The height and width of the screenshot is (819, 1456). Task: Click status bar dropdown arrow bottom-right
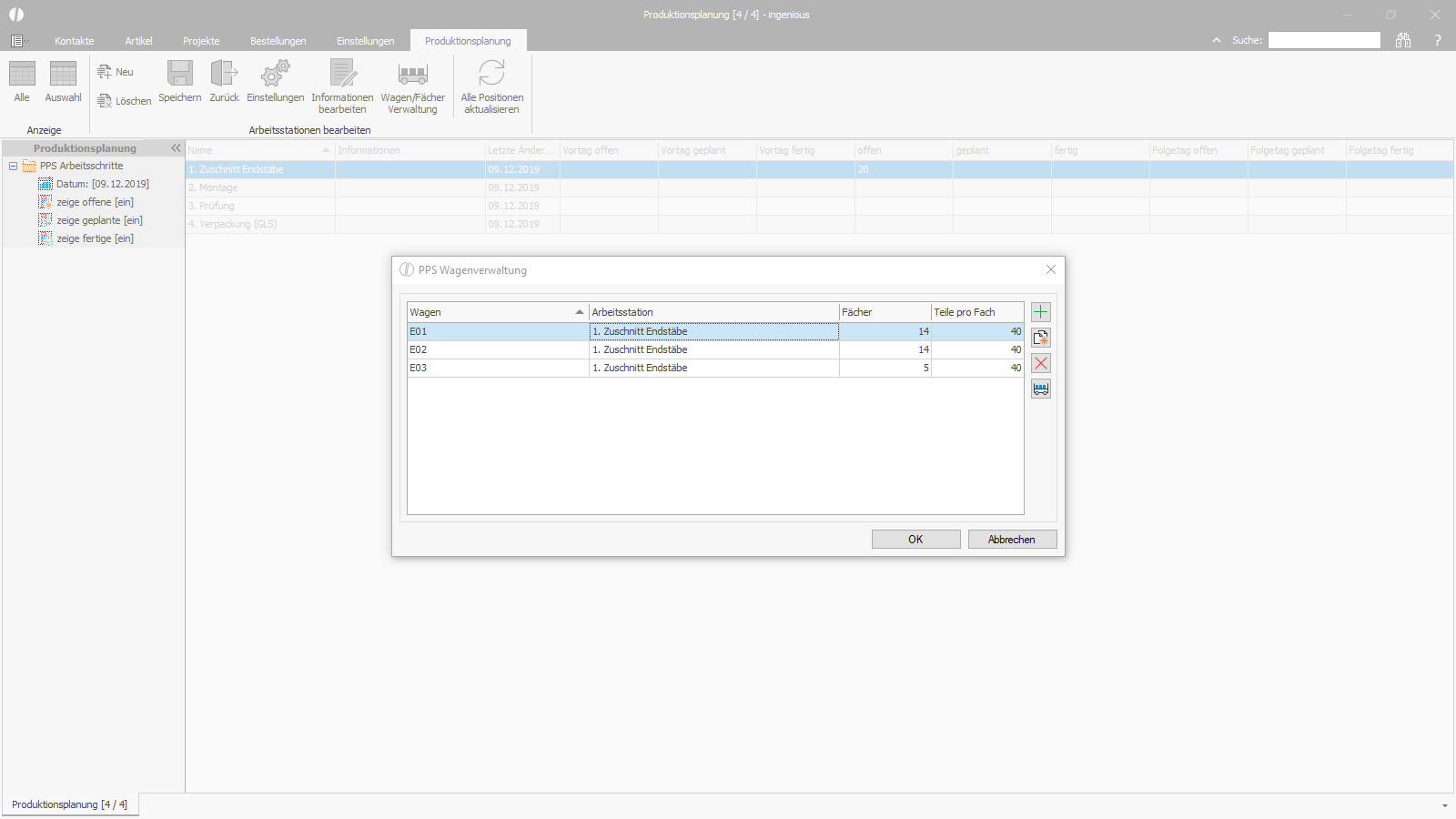point(1444,805)
